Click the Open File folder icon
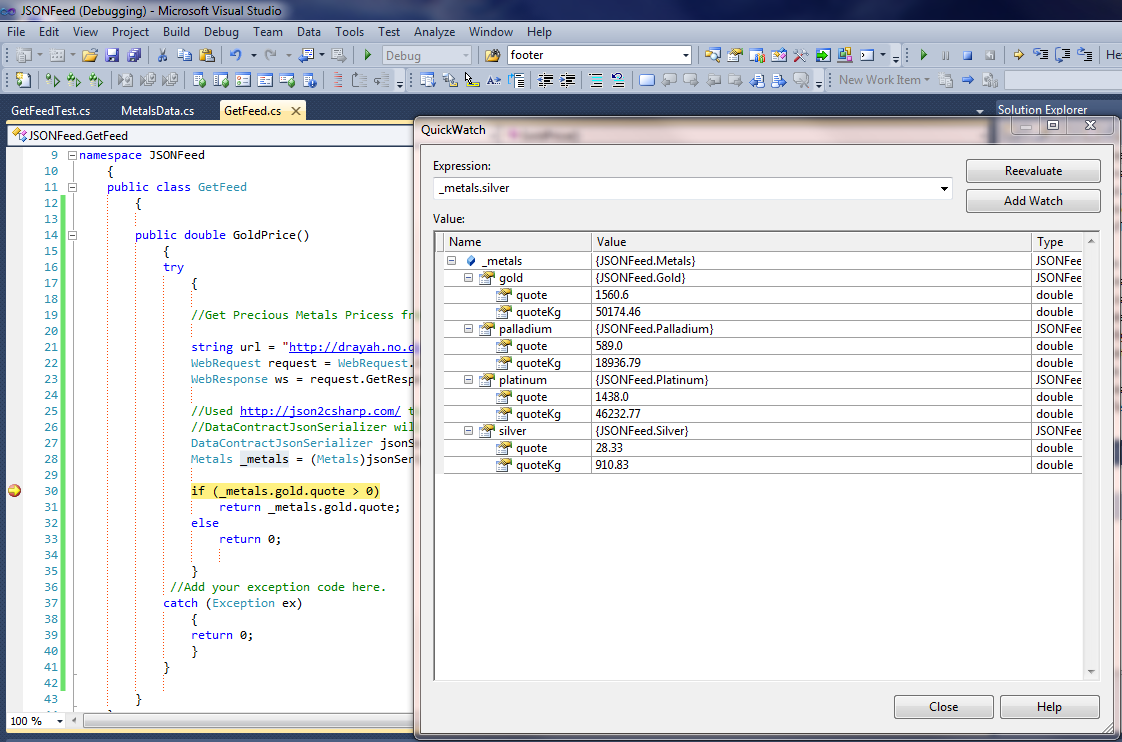 click(89, 55)
